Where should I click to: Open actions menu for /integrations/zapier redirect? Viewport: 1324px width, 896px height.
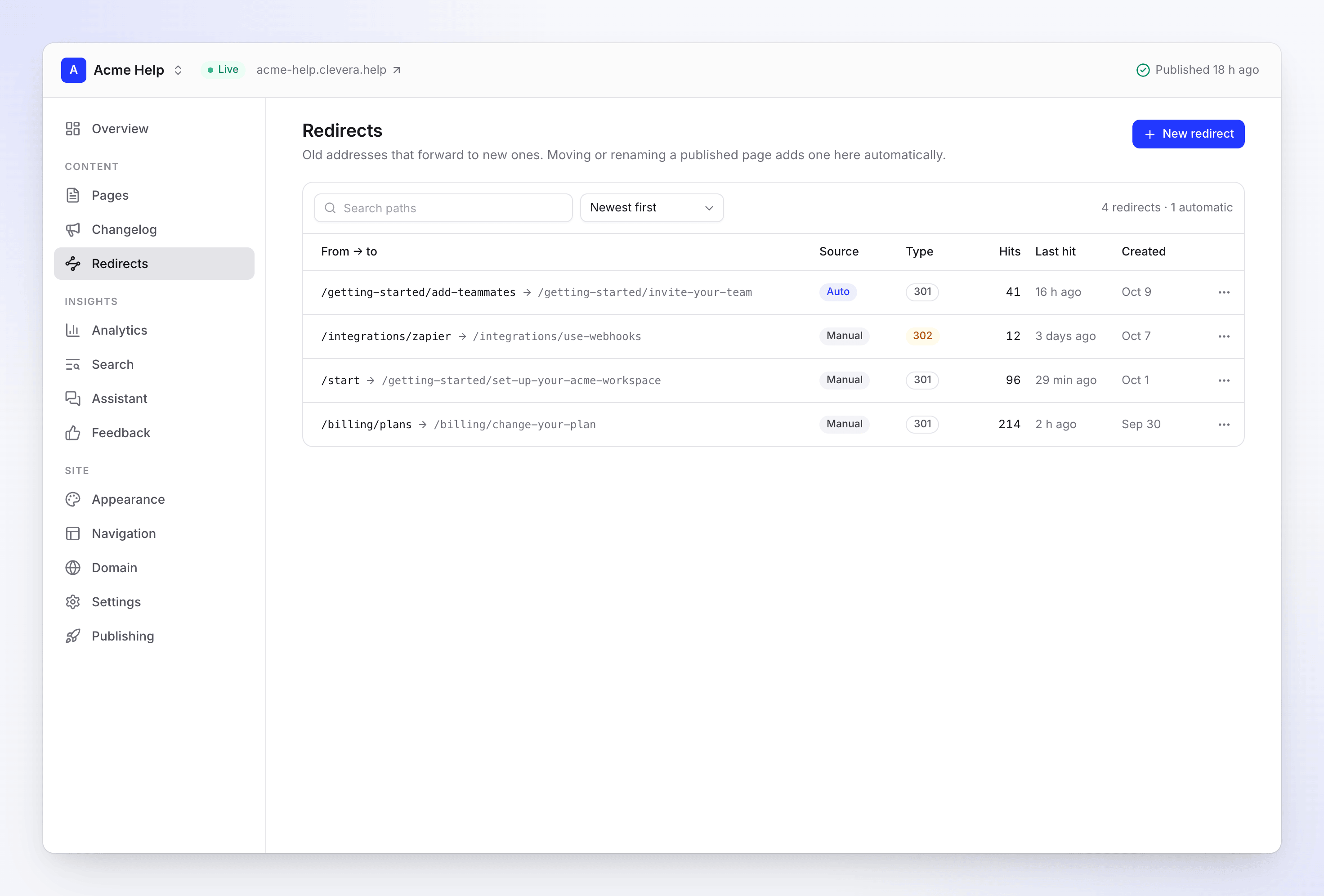pos(1224,336)
